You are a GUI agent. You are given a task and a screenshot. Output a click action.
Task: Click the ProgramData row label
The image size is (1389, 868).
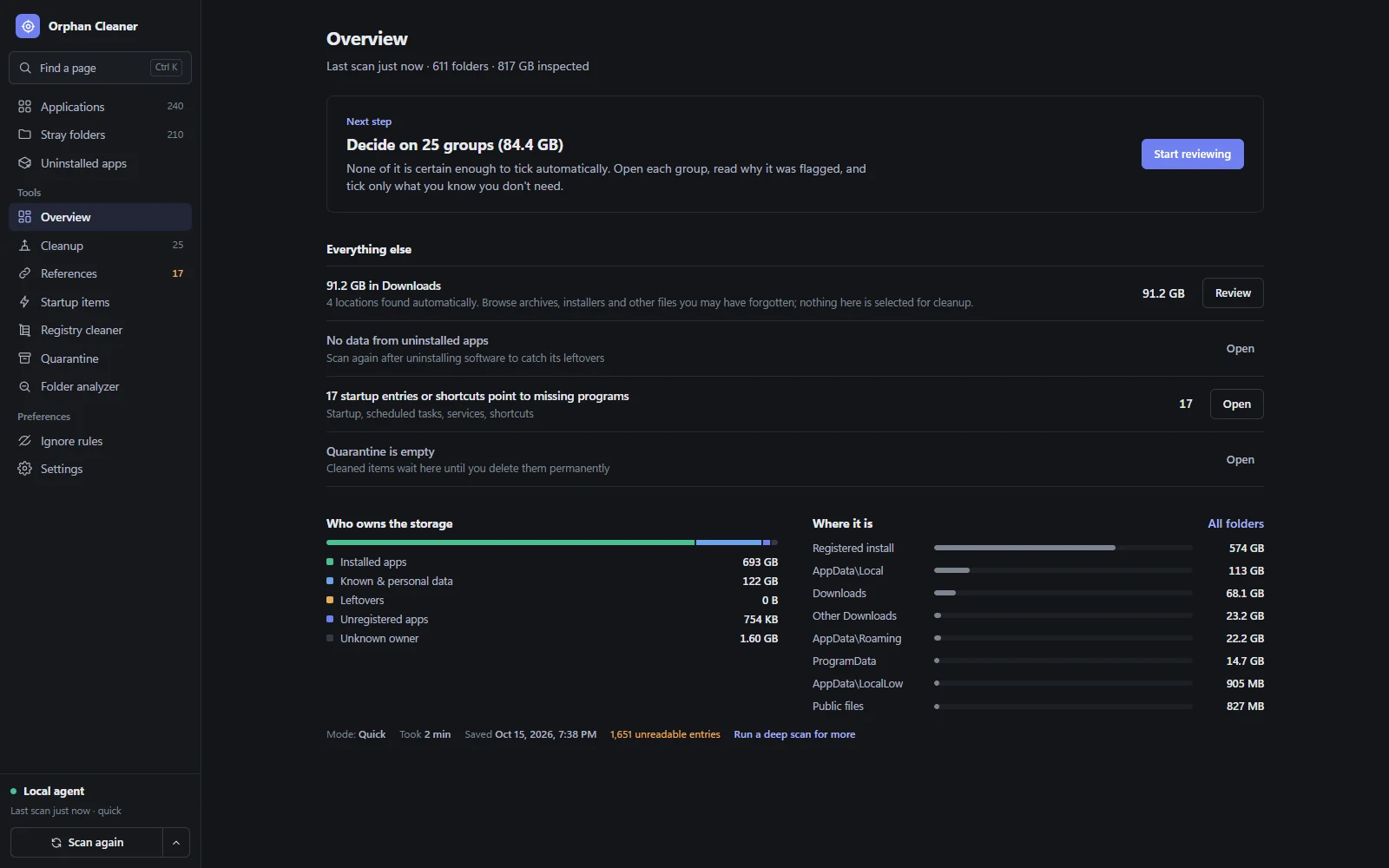click(844, 661)
